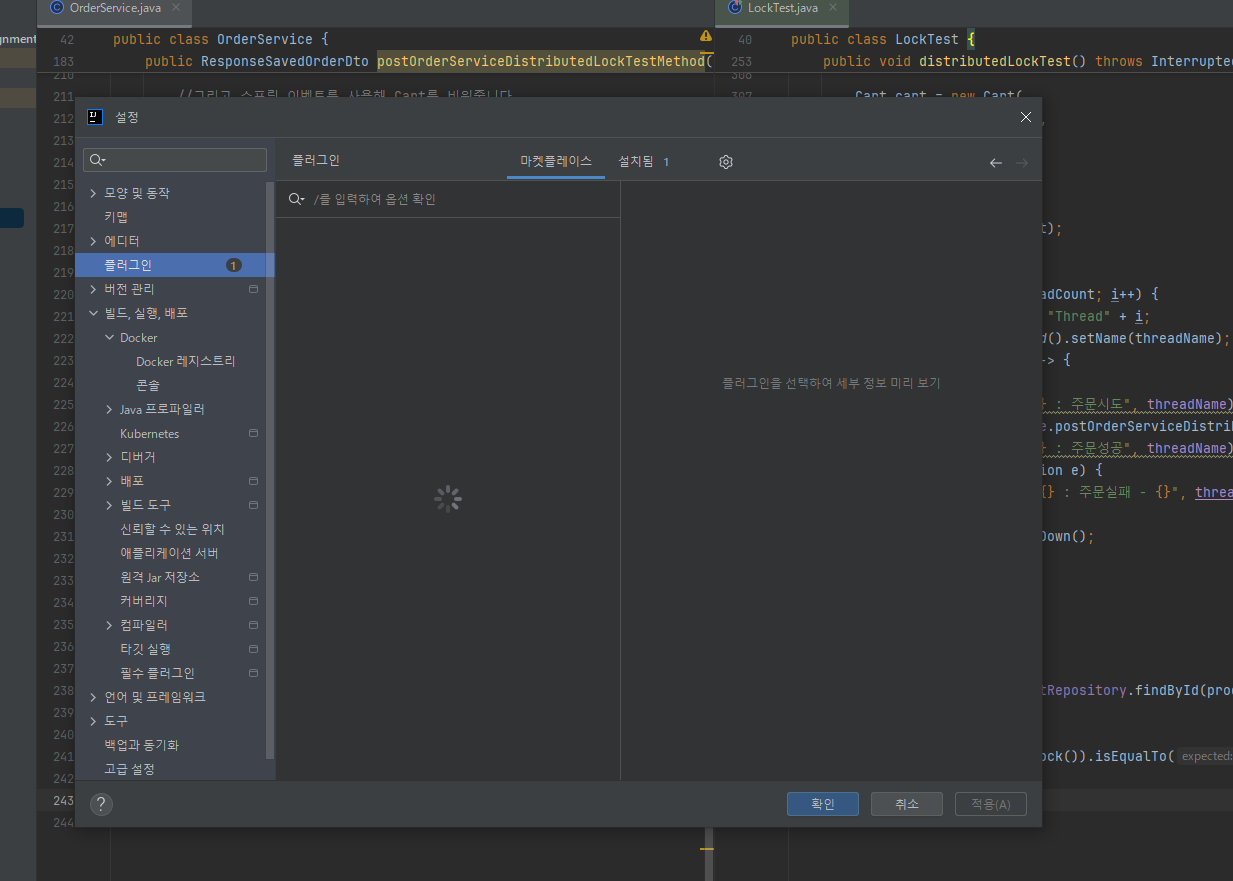Confirm with the 확인 button
Image resolution: width=1233 pixels, height=881 pixels.
click(822, 804)
